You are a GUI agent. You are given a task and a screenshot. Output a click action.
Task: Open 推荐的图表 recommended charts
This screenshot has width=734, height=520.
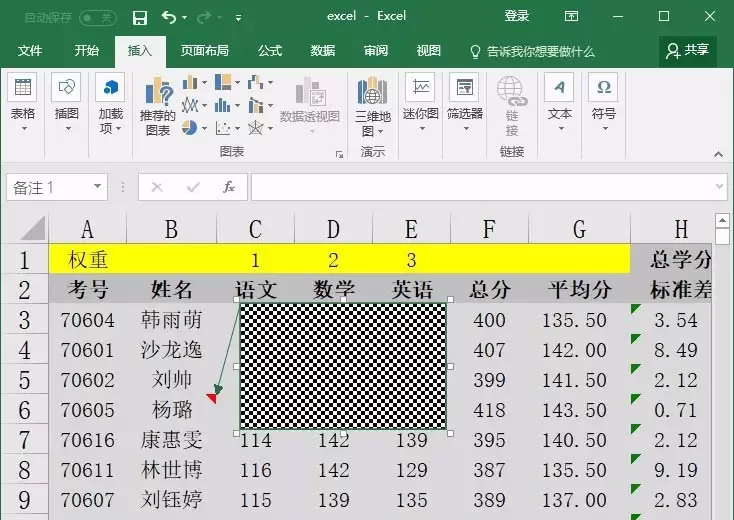tap(157, 107)
